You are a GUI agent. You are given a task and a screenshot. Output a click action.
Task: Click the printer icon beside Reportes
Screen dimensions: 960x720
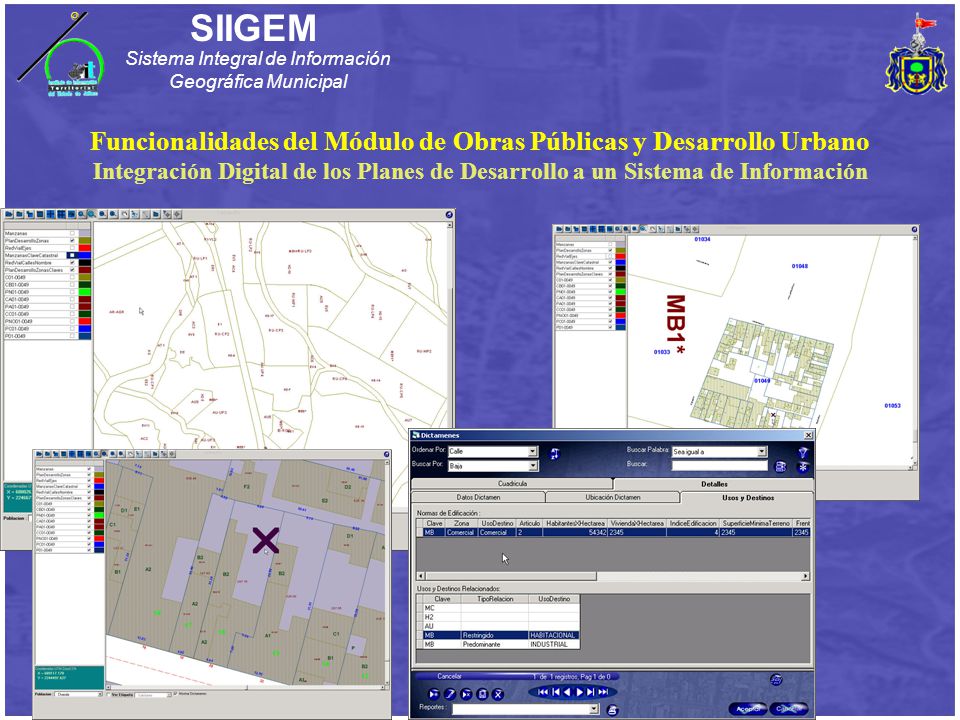pyautogui.click(x=612, y=710)
